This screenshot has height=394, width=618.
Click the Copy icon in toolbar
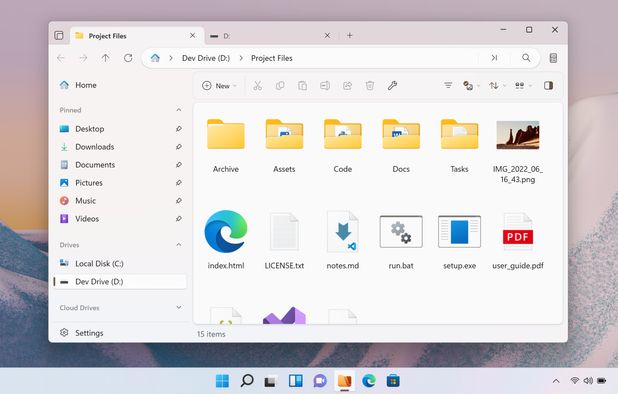[280, 85]
